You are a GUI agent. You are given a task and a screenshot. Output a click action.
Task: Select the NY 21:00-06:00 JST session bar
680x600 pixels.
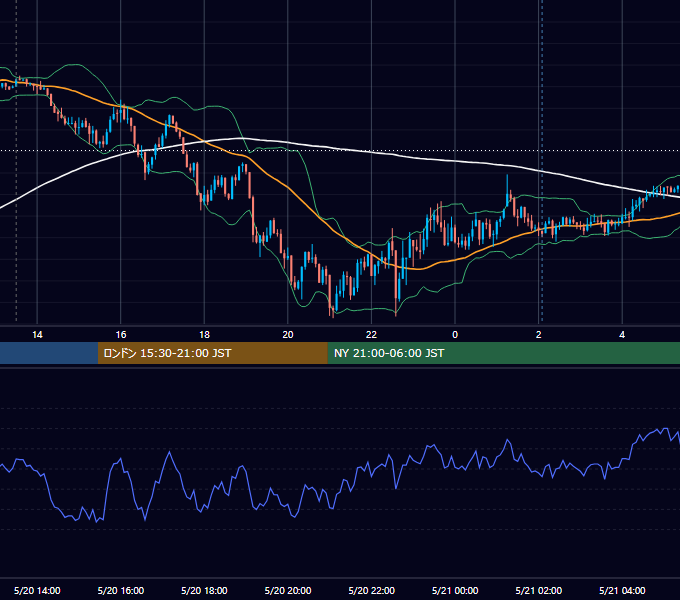pyautogui.click(x=503, y=353)
